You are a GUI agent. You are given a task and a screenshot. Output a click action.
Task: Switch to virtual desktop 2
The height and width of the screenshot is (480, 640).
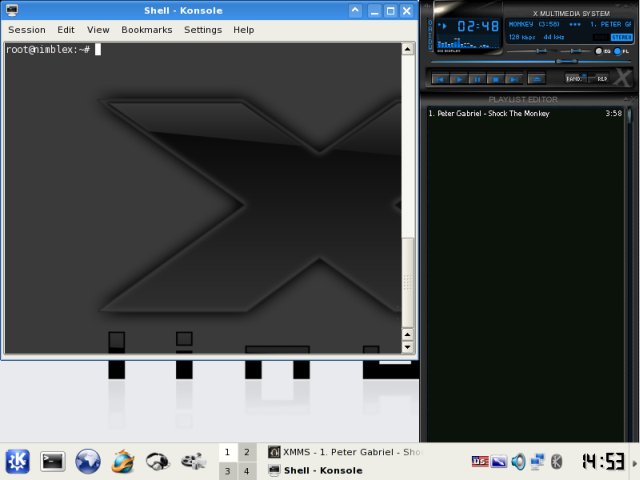pyautogui.click(x=247, y=452)
